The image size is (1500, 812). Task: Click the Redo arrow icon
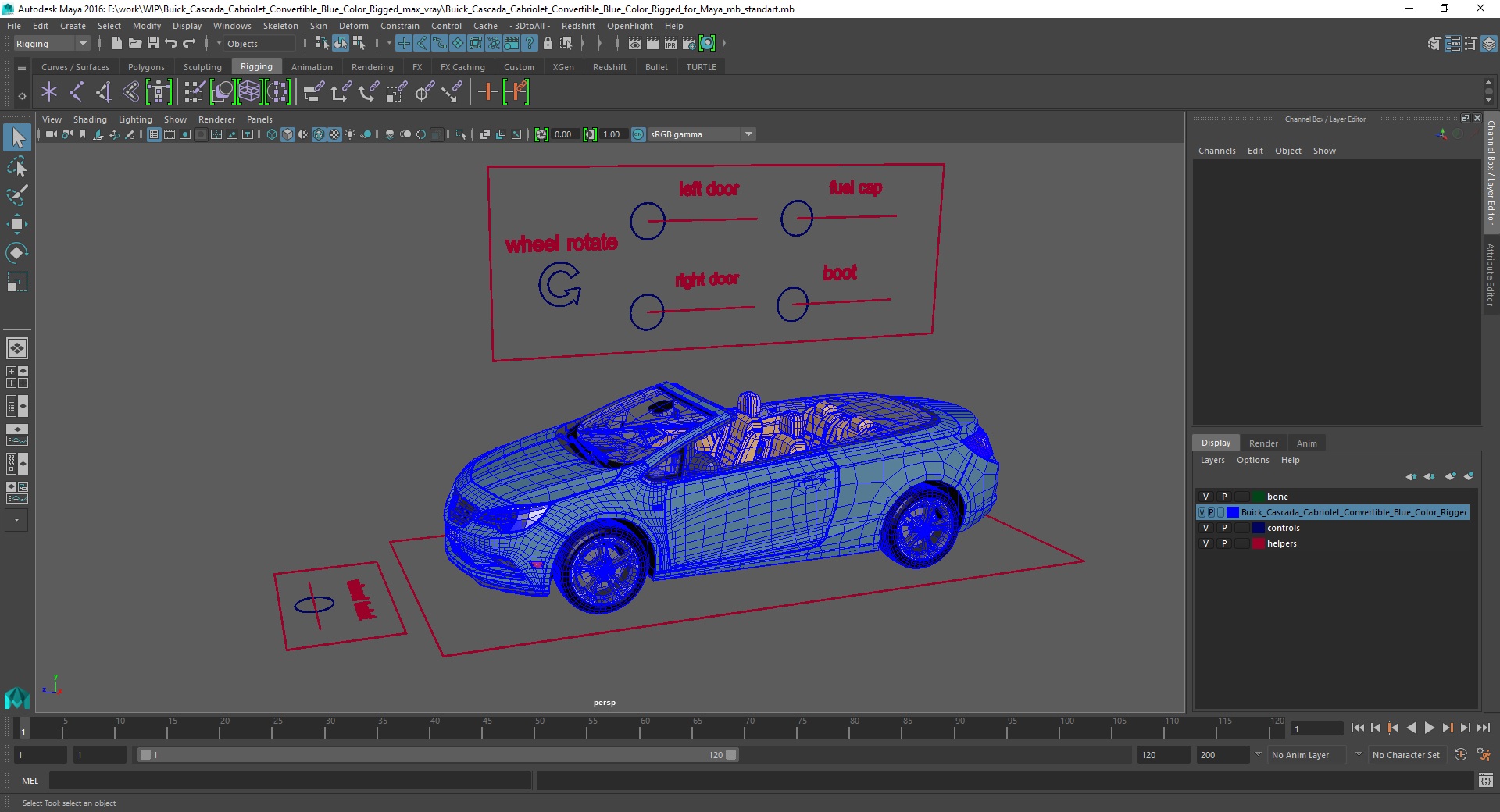click(189, 44)
